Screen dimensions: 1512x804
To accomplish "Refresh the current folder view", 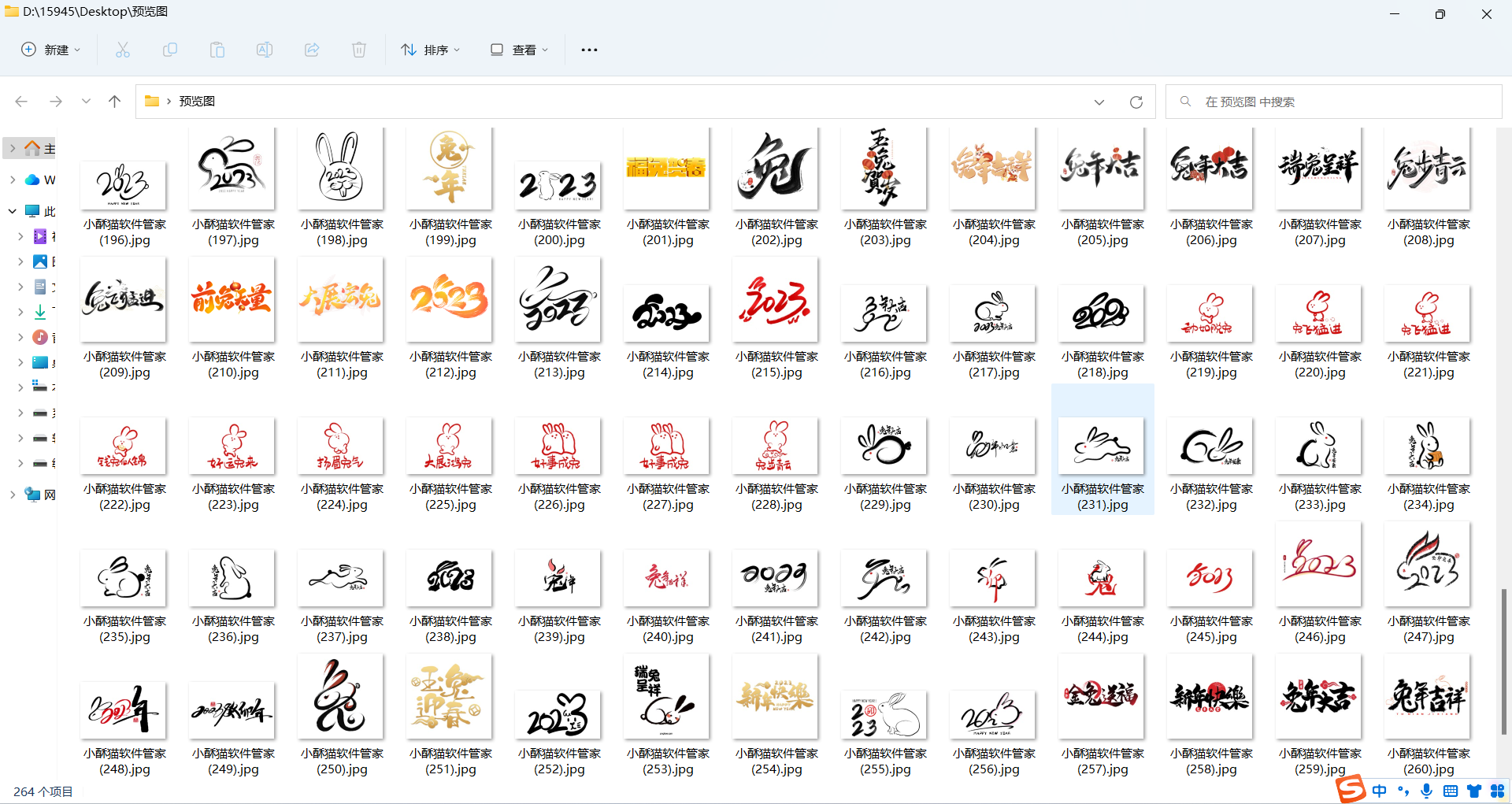I will [1136, 102].
